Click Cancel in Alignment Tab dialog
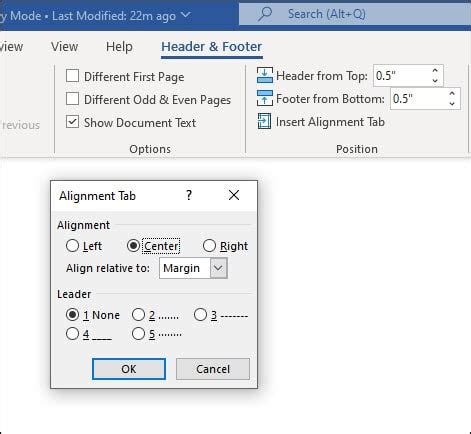 pyautogui.click(x=213, y=369)
